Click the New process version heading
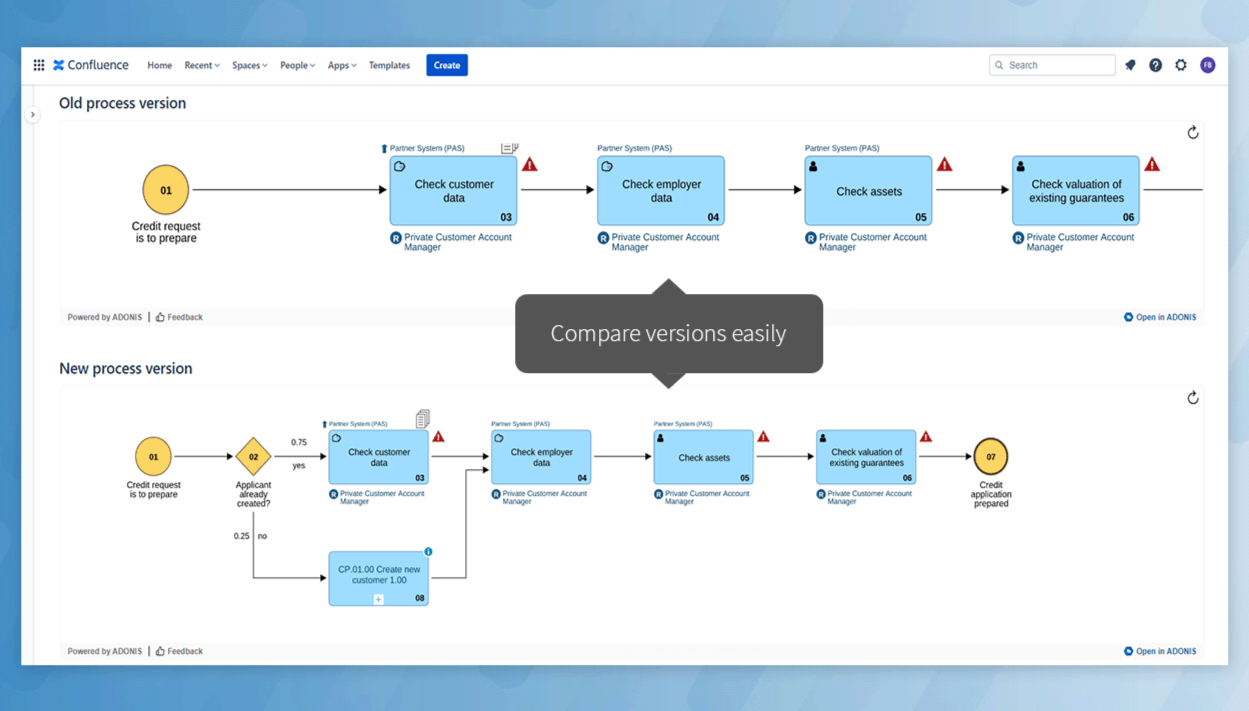Image resolution: width=1249 pixels, height=711 pixels. tap(125, 368)
